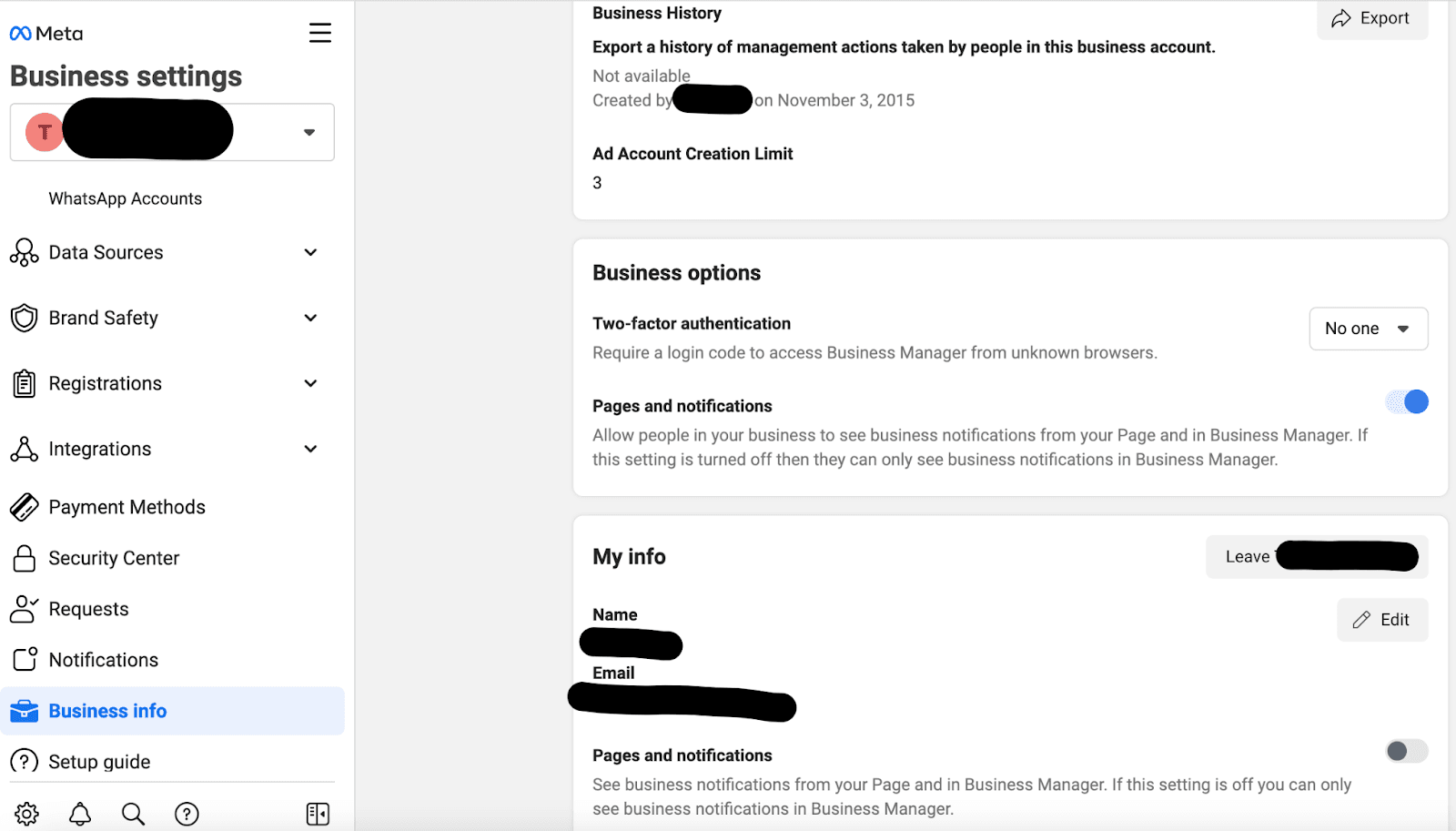Disable Pages and notifications under Business options
The image size is (1456, 831).
1406,402
